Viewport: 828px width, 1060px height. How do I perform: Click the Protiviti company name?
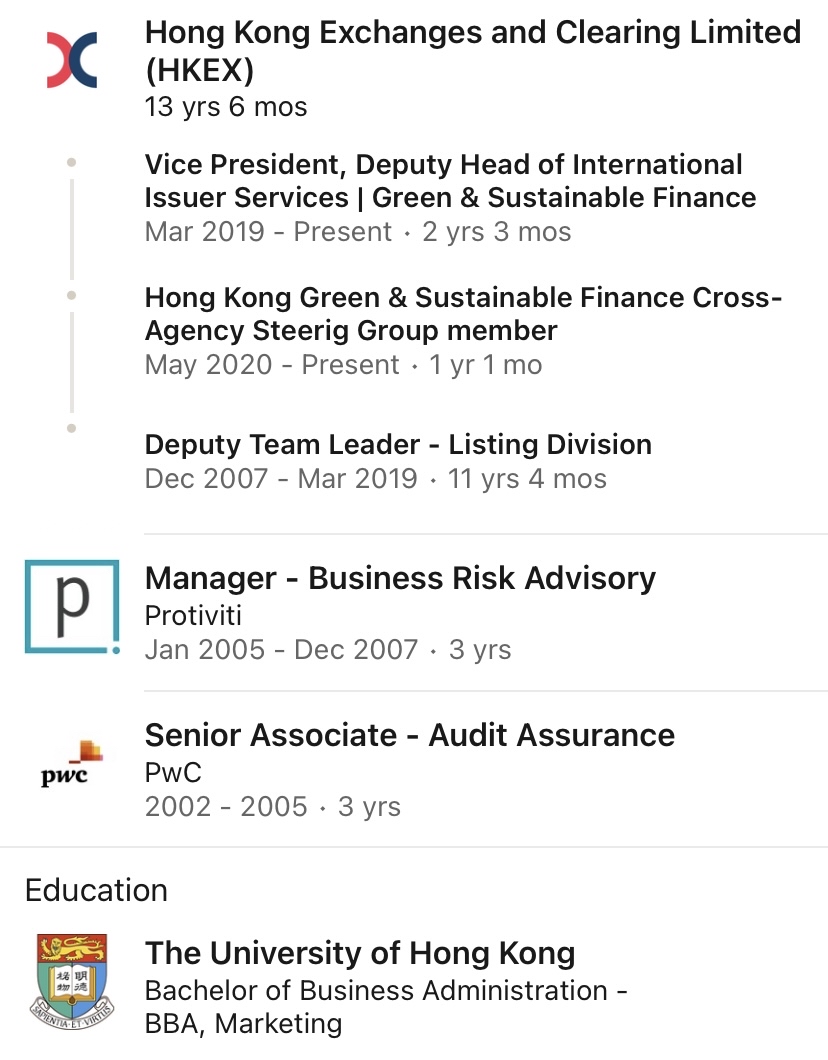coord(193,615)
